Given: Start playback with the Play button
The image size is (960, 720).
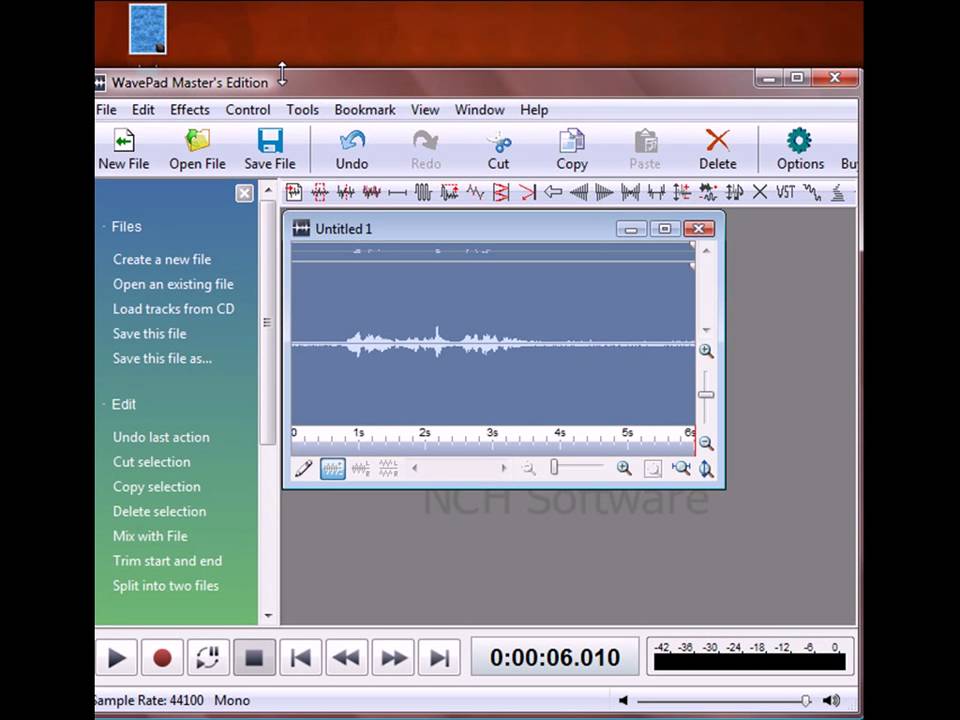Looking at the screenshot, I should coord(116,658).
